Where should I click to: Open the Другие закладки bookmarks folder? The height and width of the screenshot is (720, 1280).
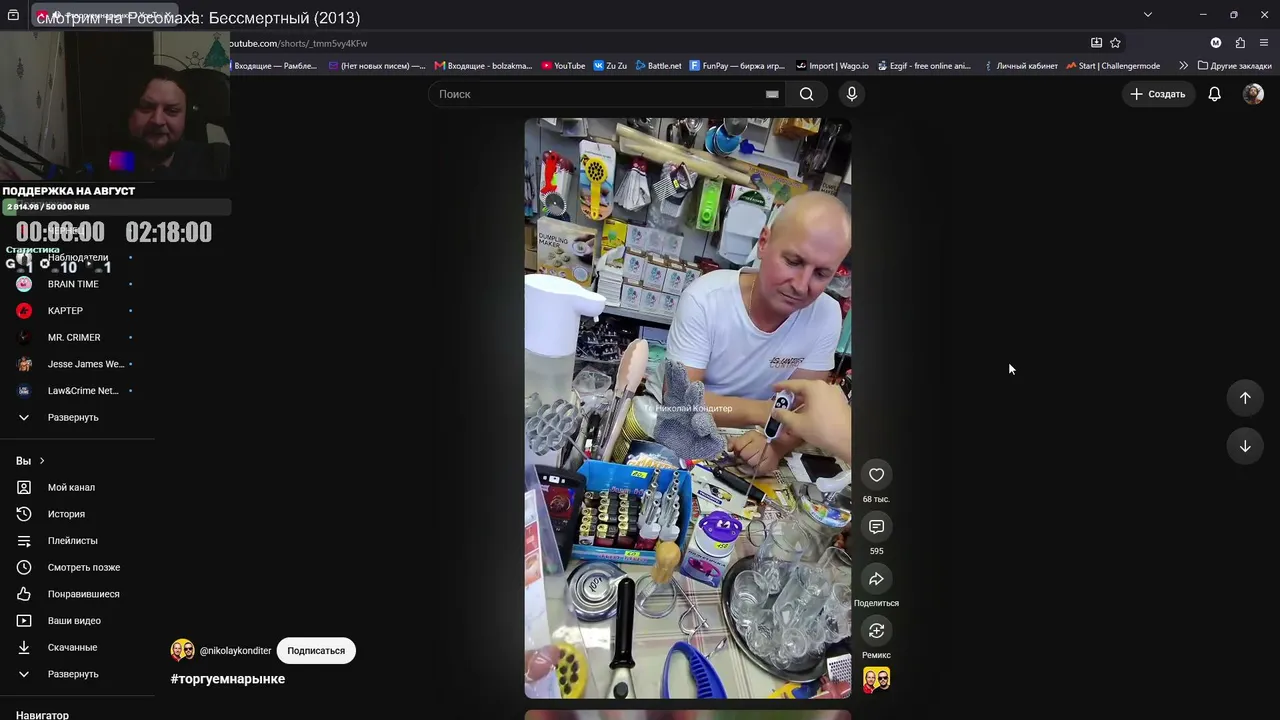point(1235,66)
